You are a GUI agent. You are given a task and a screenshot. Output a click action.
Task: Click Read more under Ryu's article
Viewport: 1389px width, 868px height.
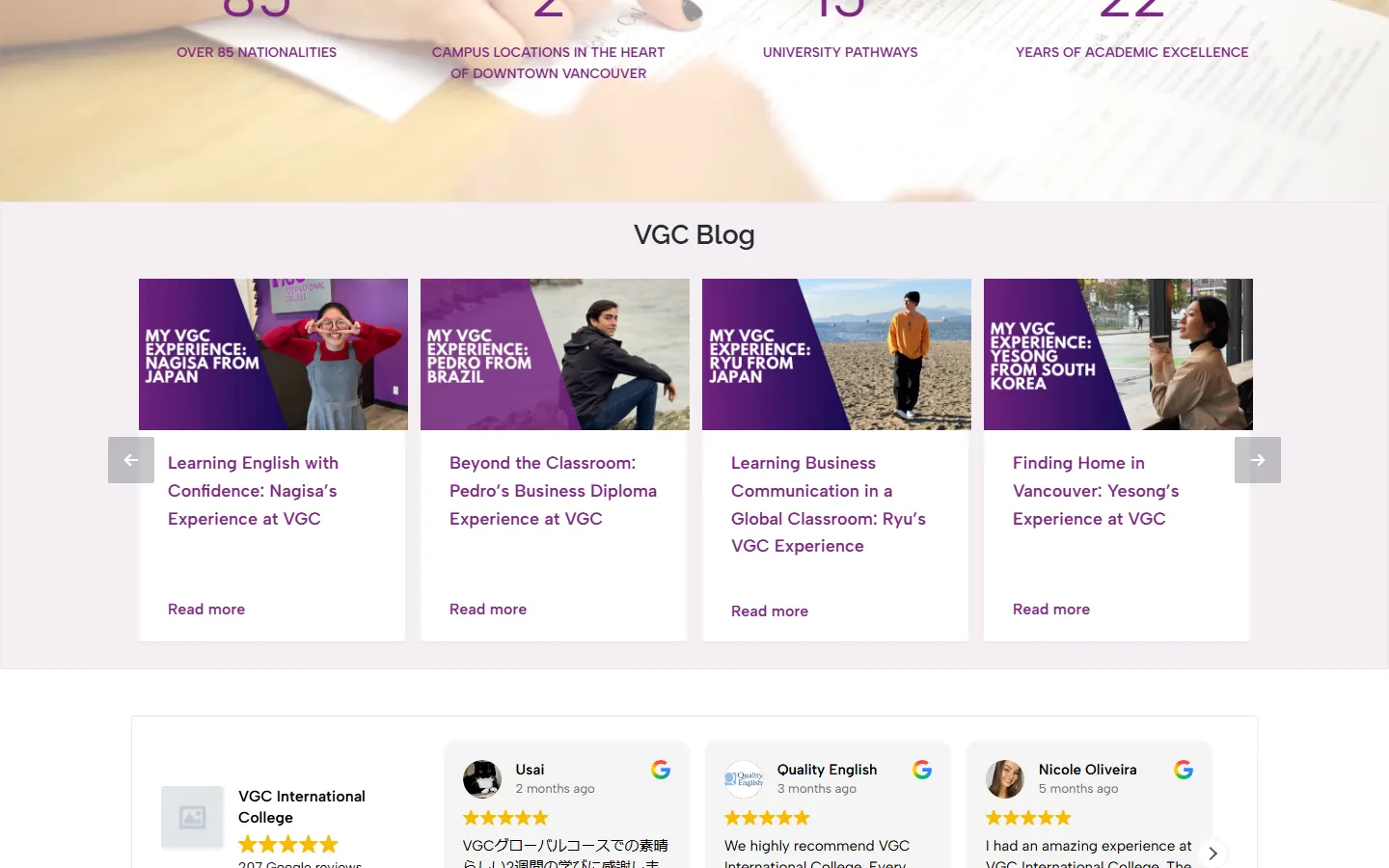point(770,611)
